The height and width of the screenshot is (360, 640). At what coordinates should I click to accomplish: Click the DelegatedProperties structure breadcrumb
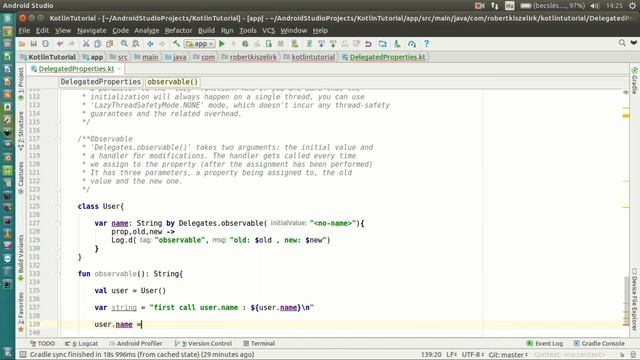[100, 82]
